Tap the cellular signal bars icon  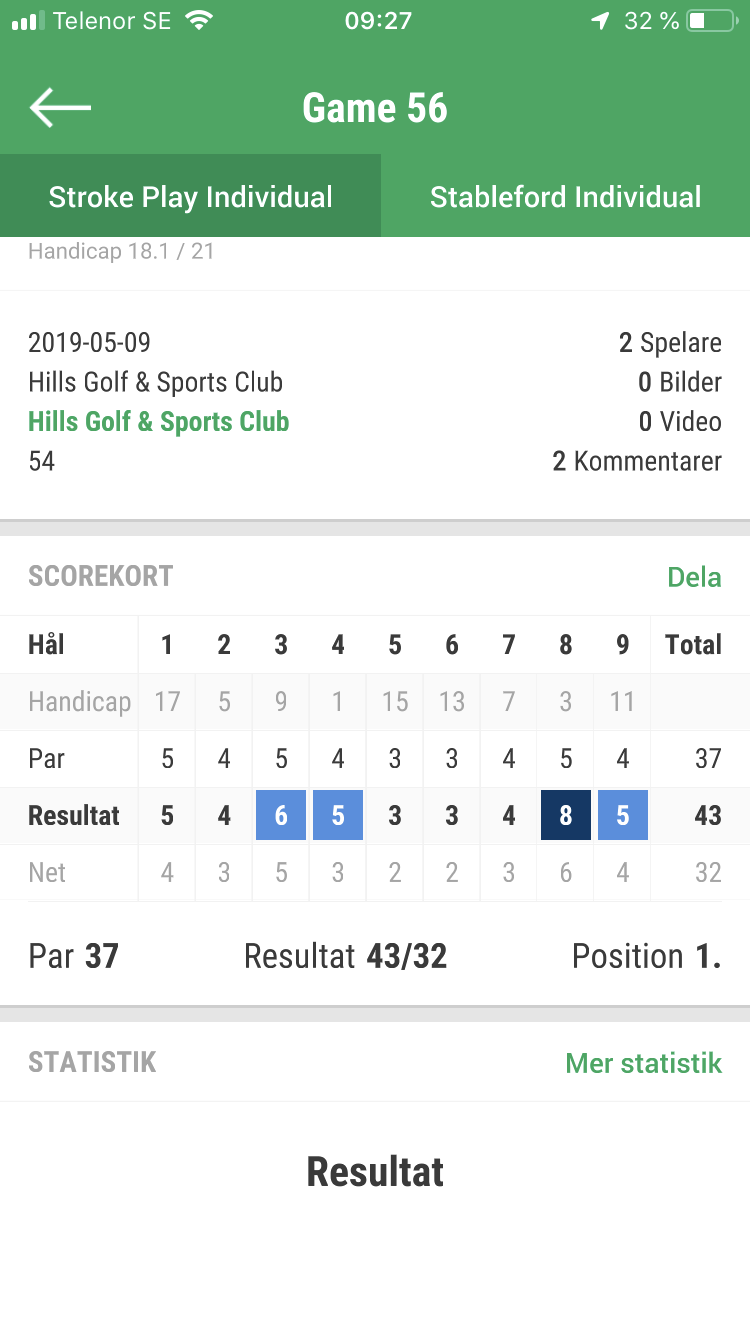point(28,21)
